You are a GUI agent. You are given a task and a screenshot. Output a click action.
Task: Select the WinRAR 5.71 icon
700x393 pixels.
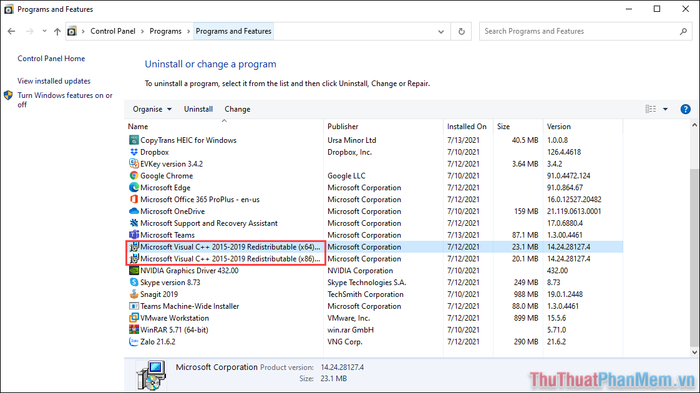tap(133, 330)
